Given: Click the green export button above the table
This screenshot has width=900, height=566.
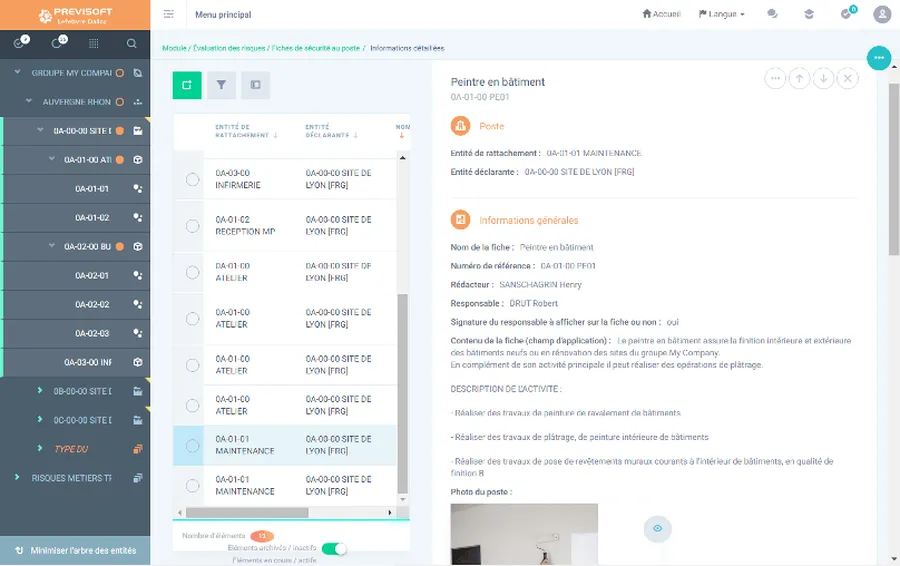Looking at the screenshot, I should click(187, 85).
